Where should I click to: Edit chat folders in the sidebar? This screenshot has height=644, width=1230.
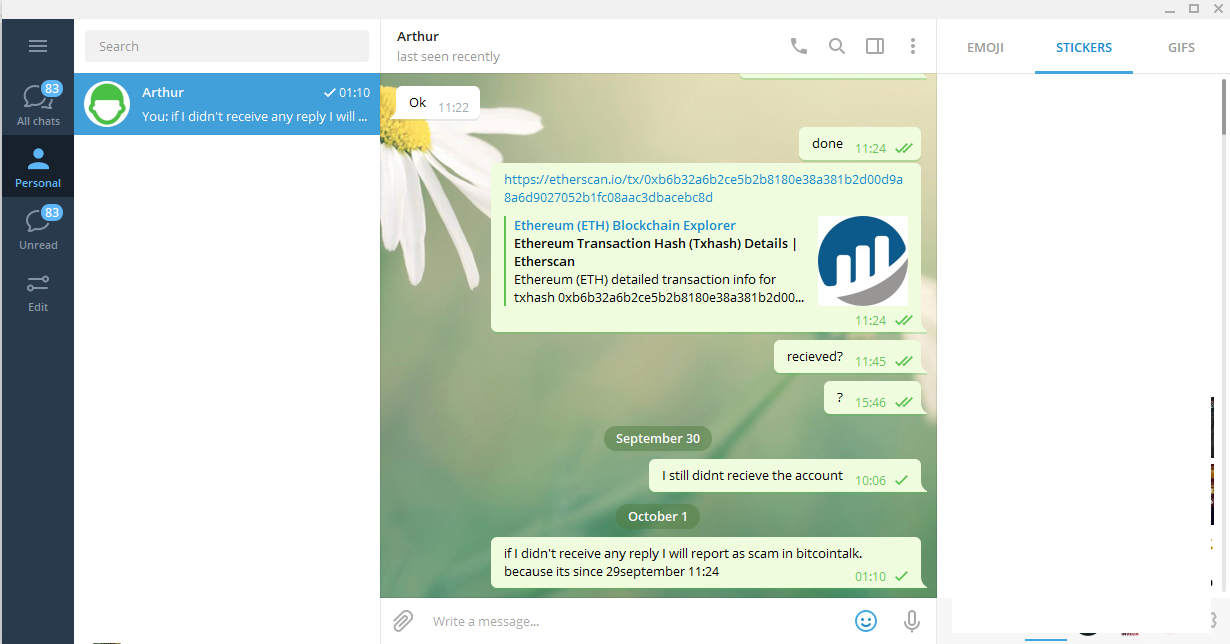point(38,290)
